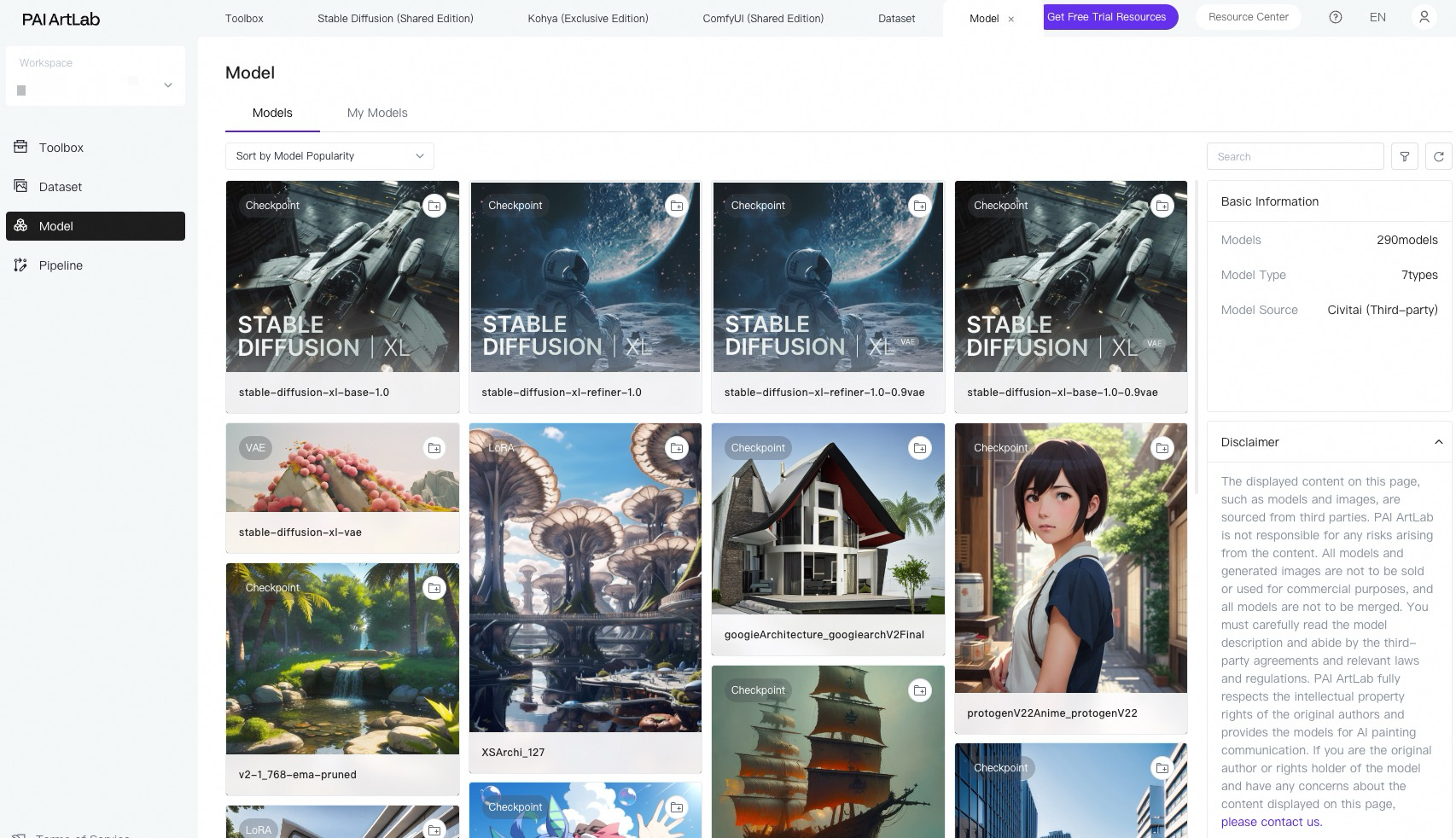Image resolution: width=1456 pixels, height=838 pixels.
Task: Click Get Free Trial Resources button
Action: click(1110, 17)
